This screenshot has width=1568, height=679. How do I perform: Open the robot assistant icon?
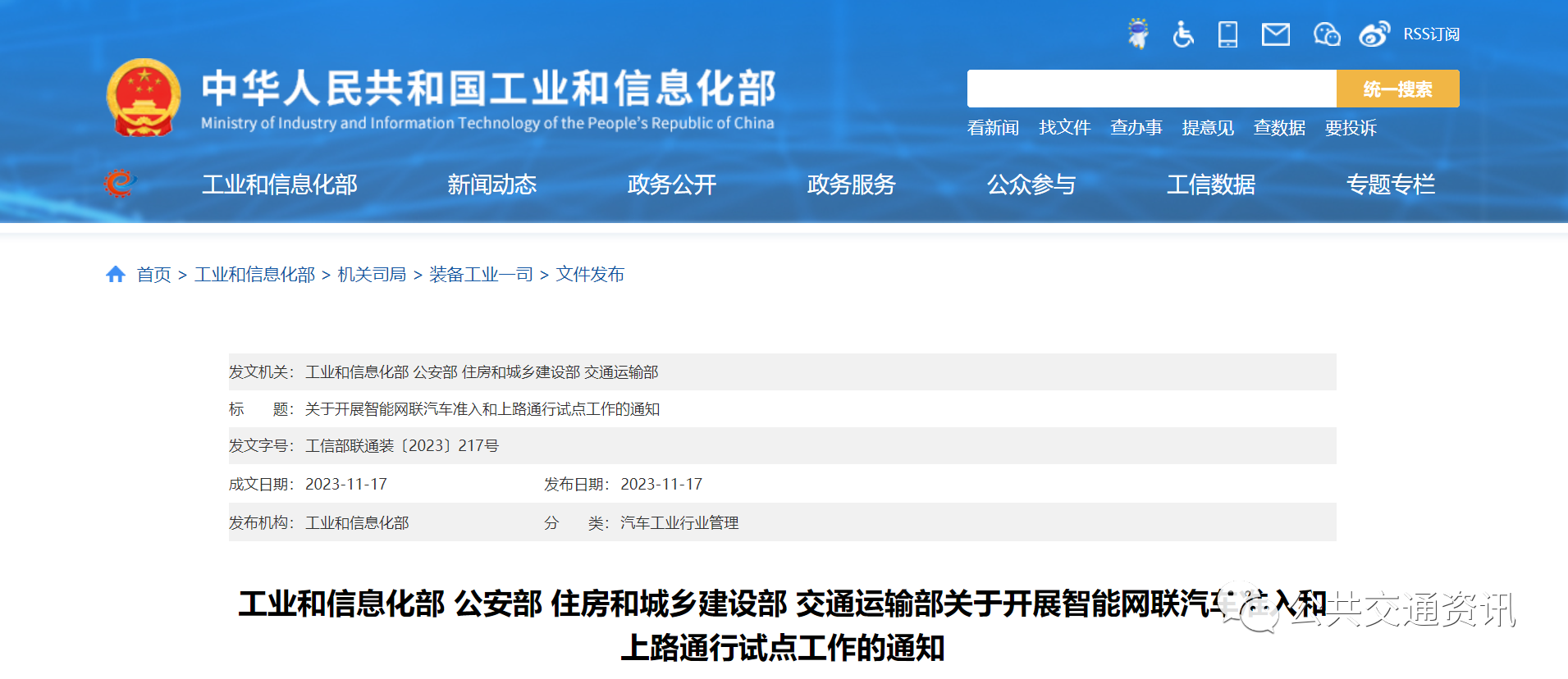click(1138, 34)
